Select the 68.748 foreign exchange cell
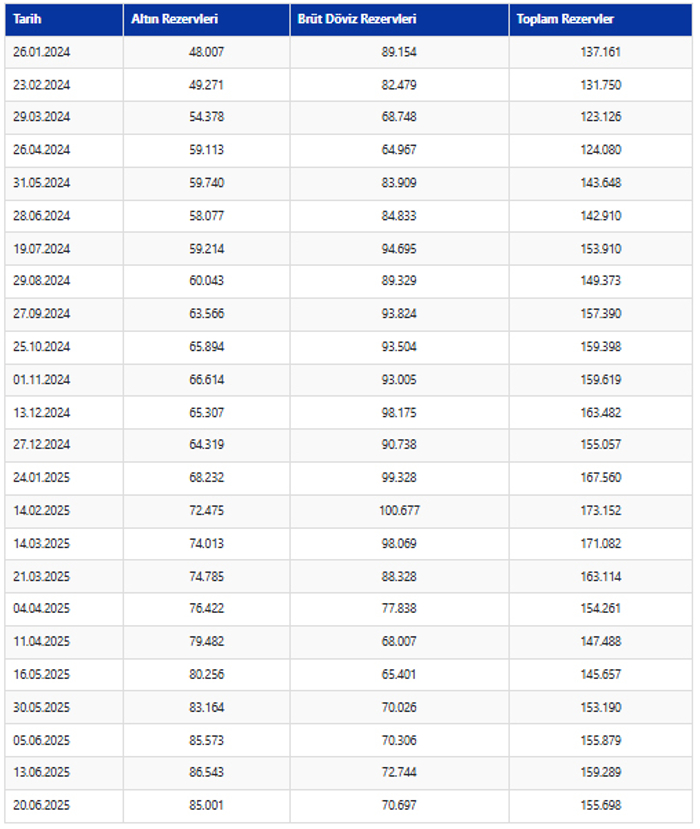 [399, 117]
